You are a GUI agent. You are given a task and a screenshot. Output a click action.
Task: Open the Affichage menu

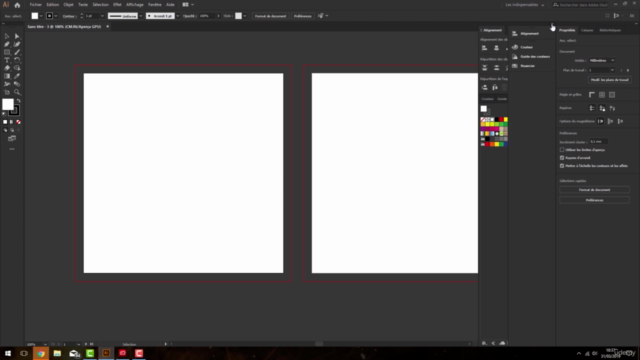point(135,5)
